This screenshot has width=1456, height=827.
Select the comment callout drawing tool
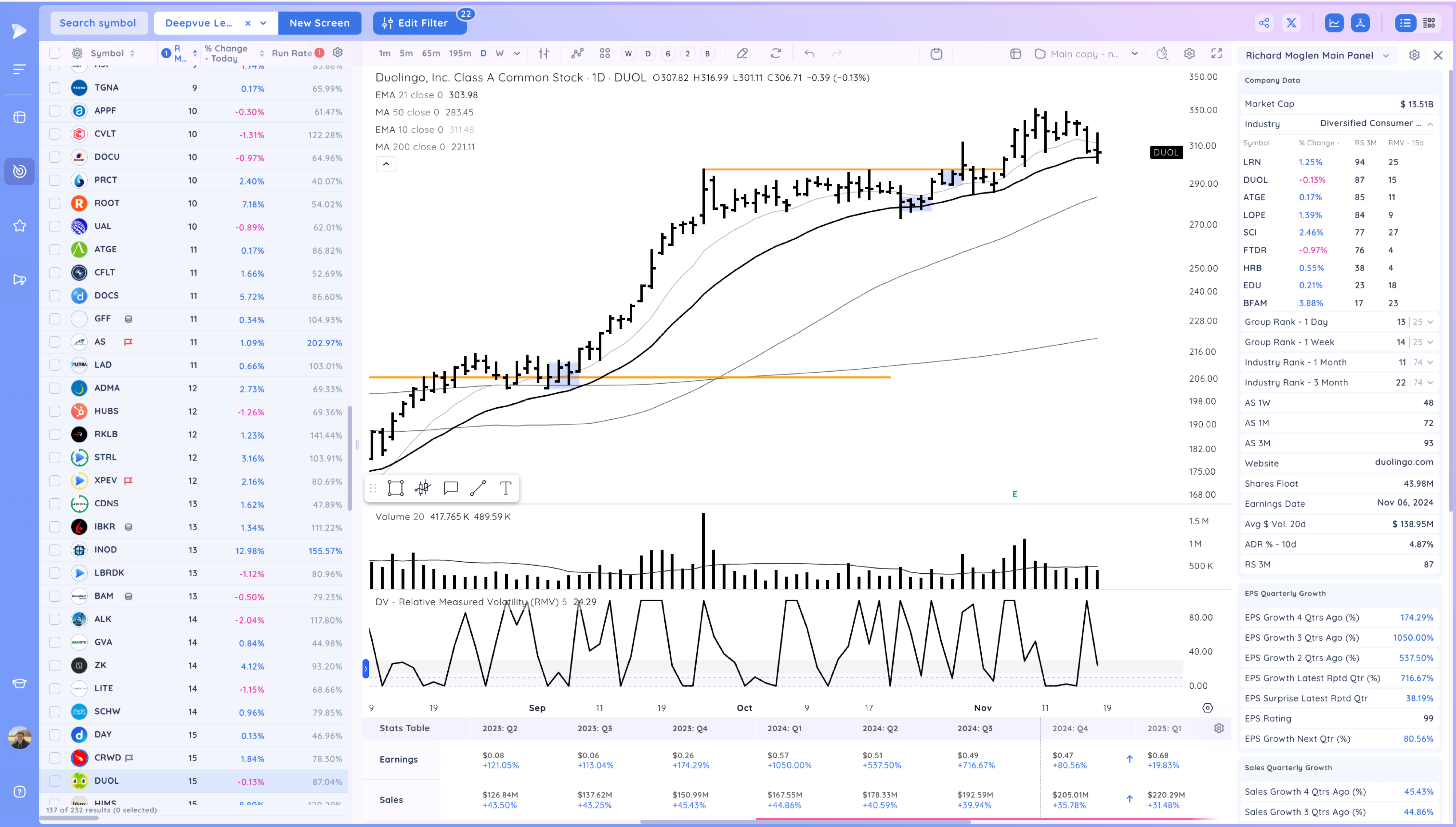click(x=450, y=488)
